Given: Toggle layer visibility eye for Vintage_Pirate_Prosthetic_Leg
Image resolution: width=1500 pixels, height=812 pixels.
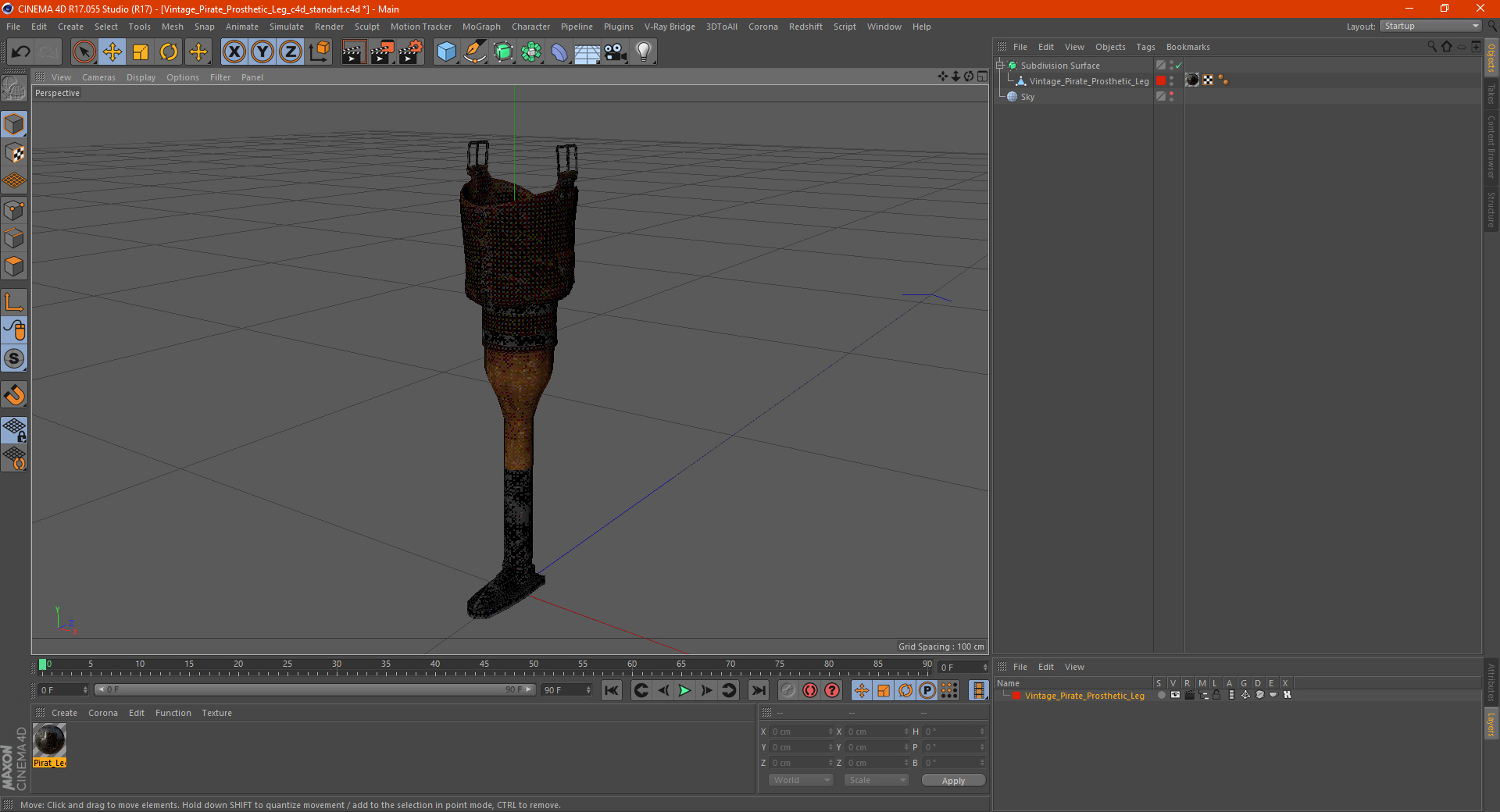Looking at the screenshot, I should click(x=1175, y=695).
